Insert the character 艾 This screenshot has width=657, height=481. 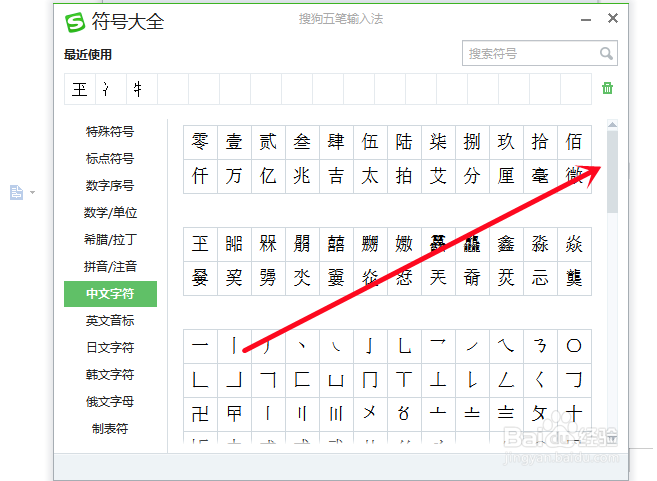438,176
